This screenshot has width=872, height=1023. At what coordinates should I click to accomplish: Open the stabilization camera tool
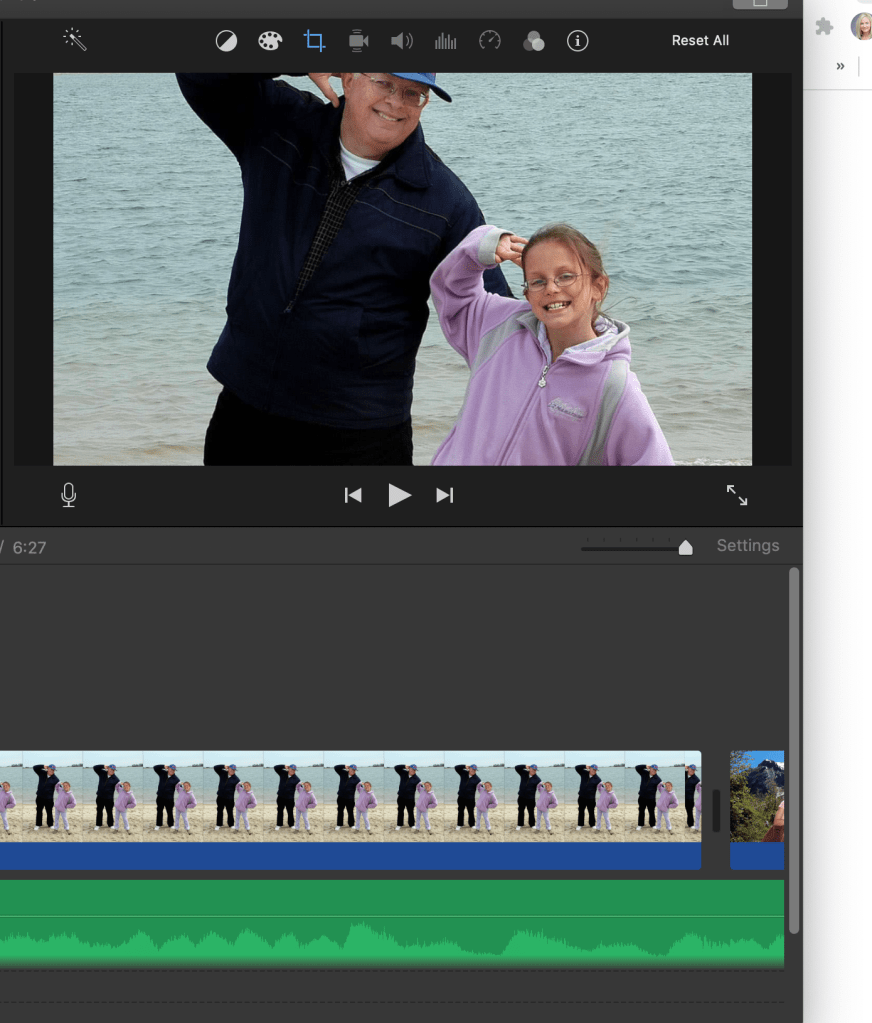pos(358,41)
